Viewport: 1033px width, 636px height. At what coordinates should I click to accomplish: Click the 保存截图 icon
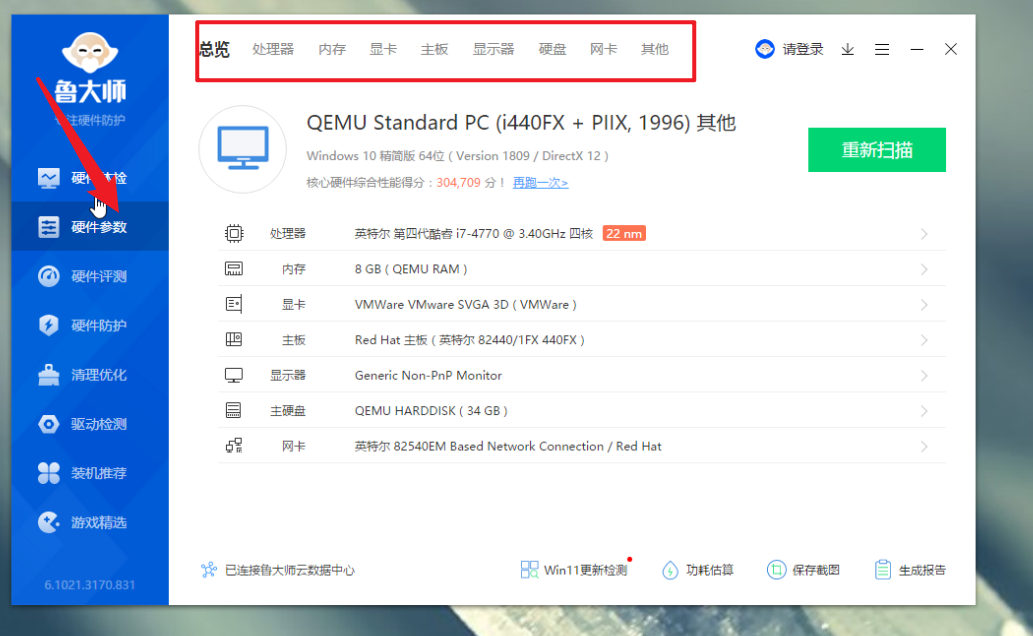pyautogui.click(x=776, y=569)
